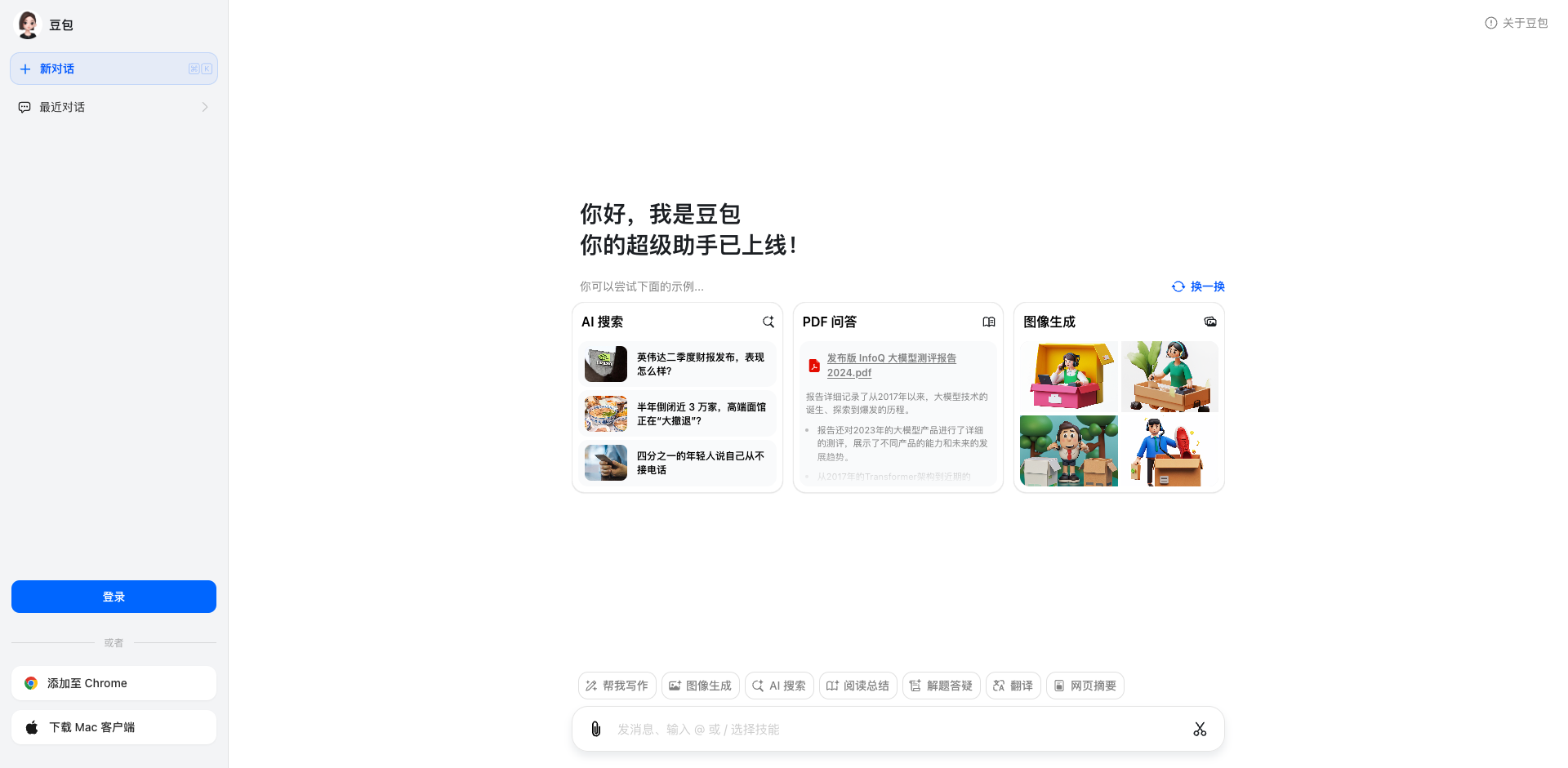The height and width of the screenshot is (768, 1568).
Task: Click the AI 搜索 card title
Action: 602,322
